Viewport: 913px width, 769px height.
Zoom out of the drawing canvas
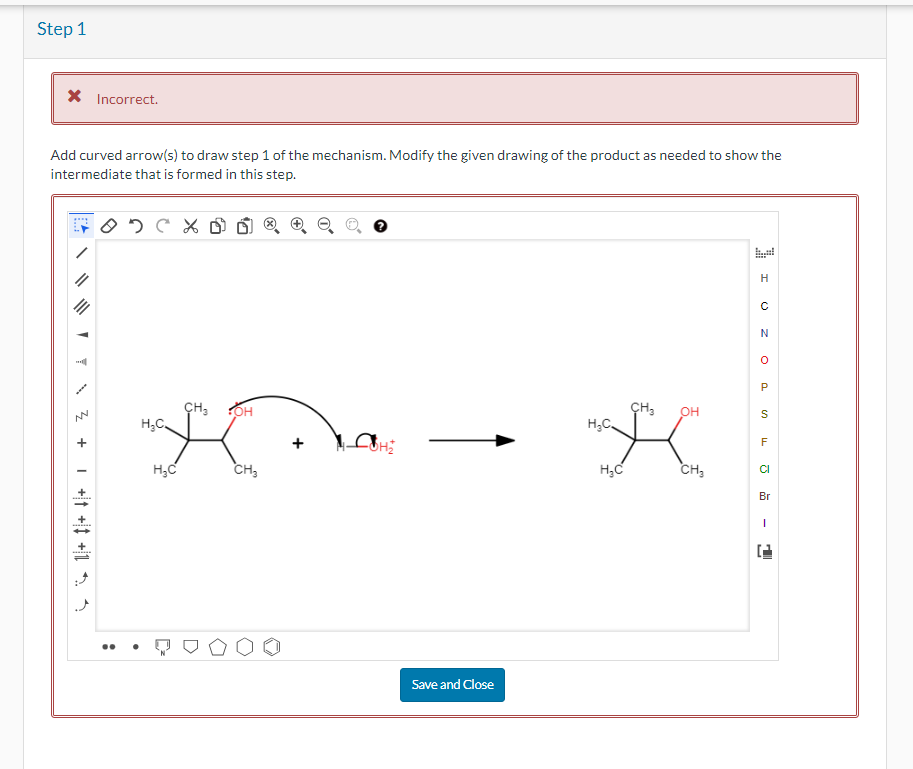pyautogui.click(x=323, y=226)
